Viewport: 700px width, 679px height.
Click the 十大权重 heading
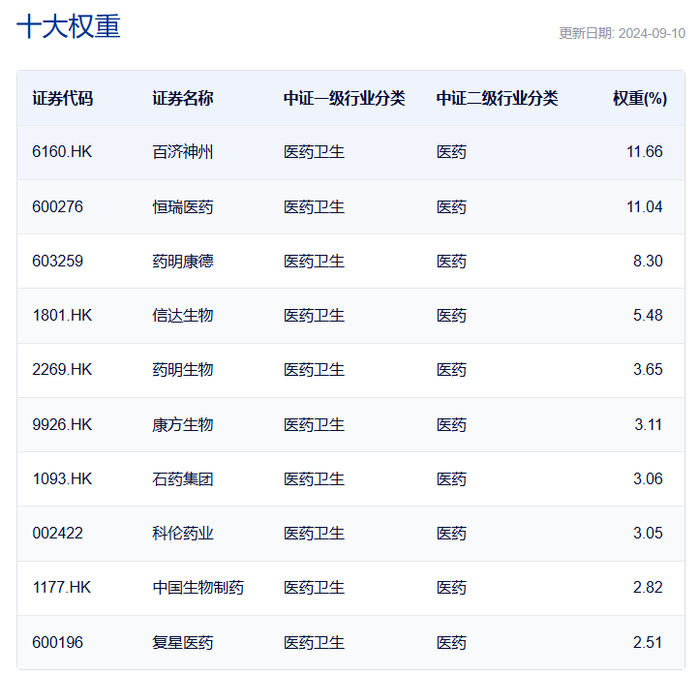(68, 26)
